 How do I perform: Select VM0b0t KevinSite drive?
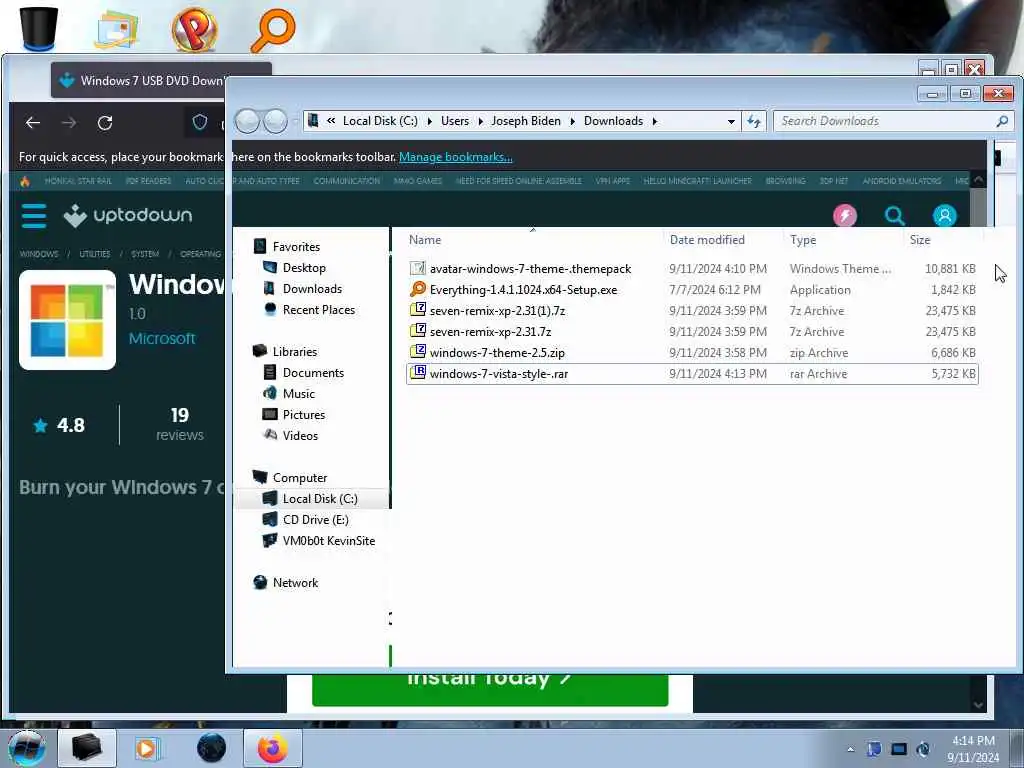click(328, 540)
